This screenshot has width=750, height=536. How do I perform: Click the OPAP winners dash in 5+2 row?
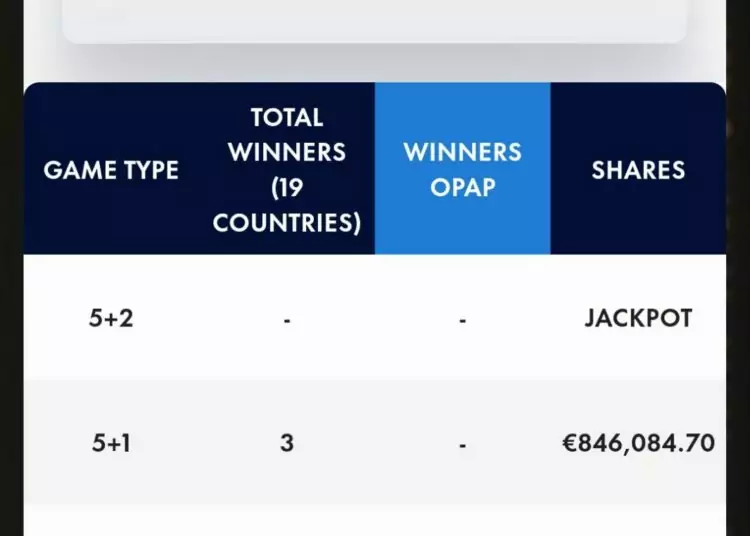tap(462, 320)
